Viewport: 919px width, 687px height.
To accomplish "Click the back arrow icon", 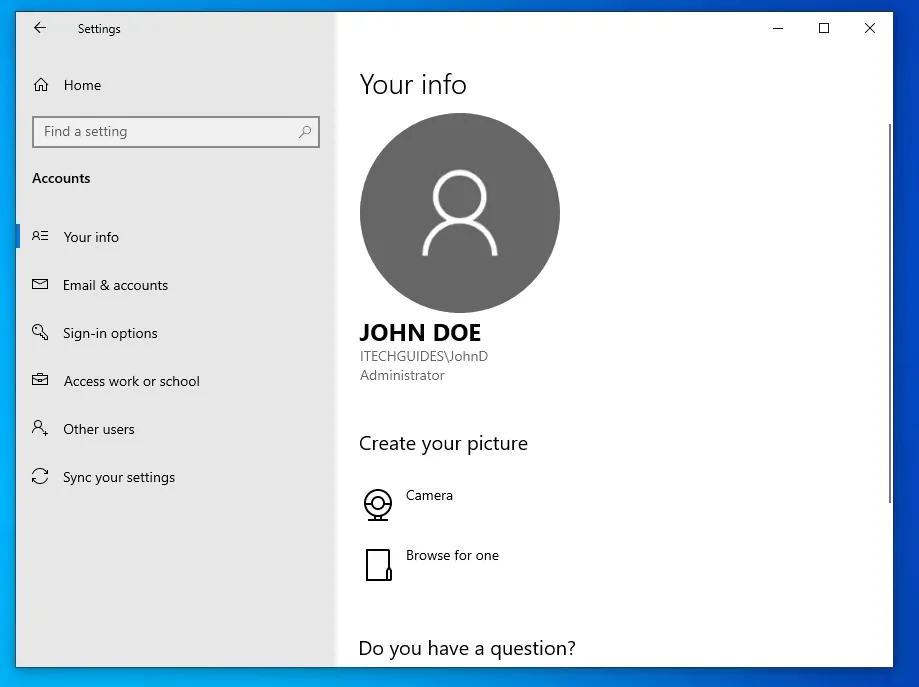I will [39, 28].
